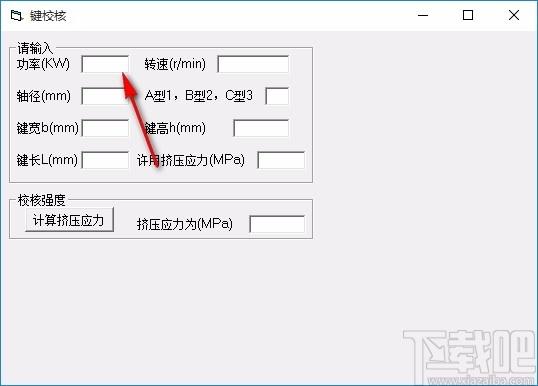The image size is (538, 386).
Task: Click the A型1，B型2，C型3 label text
Action: click(x=199, y=96)
